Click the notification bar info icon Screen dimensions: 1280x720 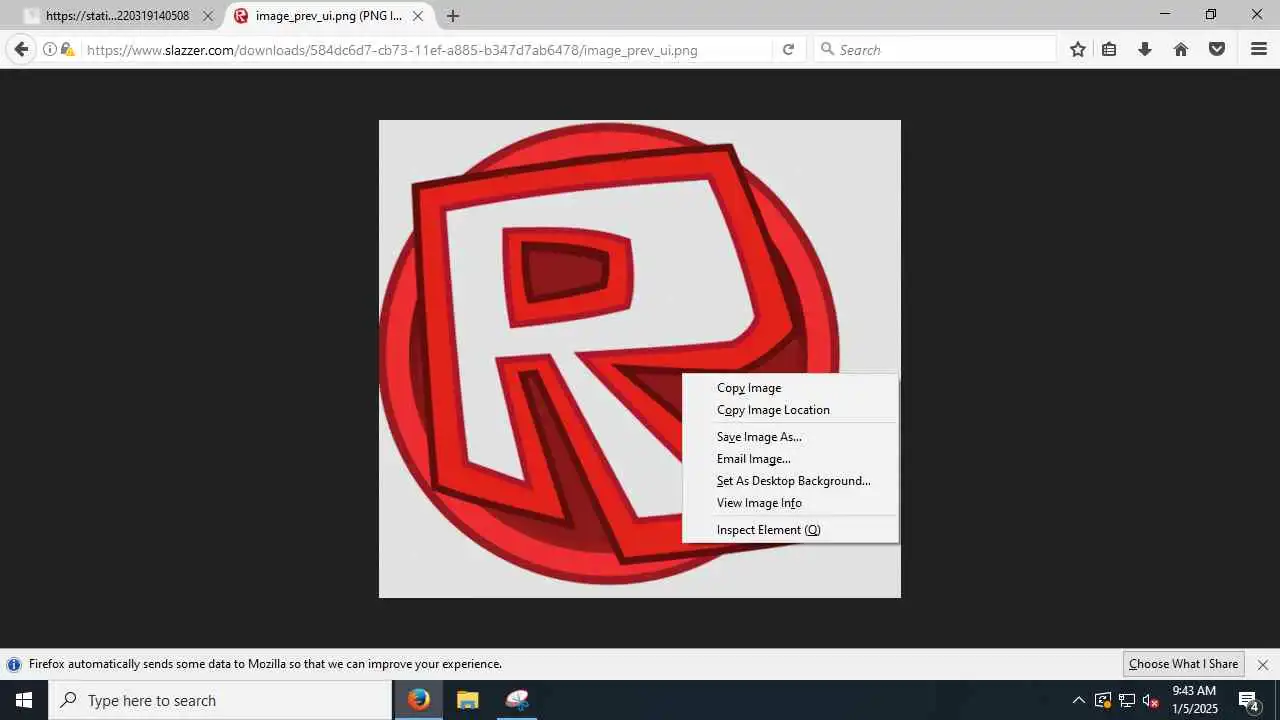point(14,664)
